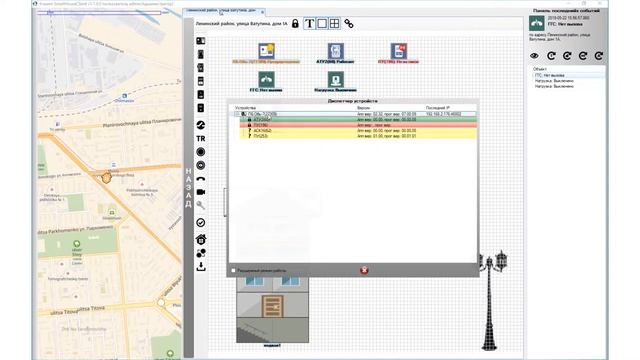
Task: Choose the video camera icon in the sidebar
Action: pos(201,192)
